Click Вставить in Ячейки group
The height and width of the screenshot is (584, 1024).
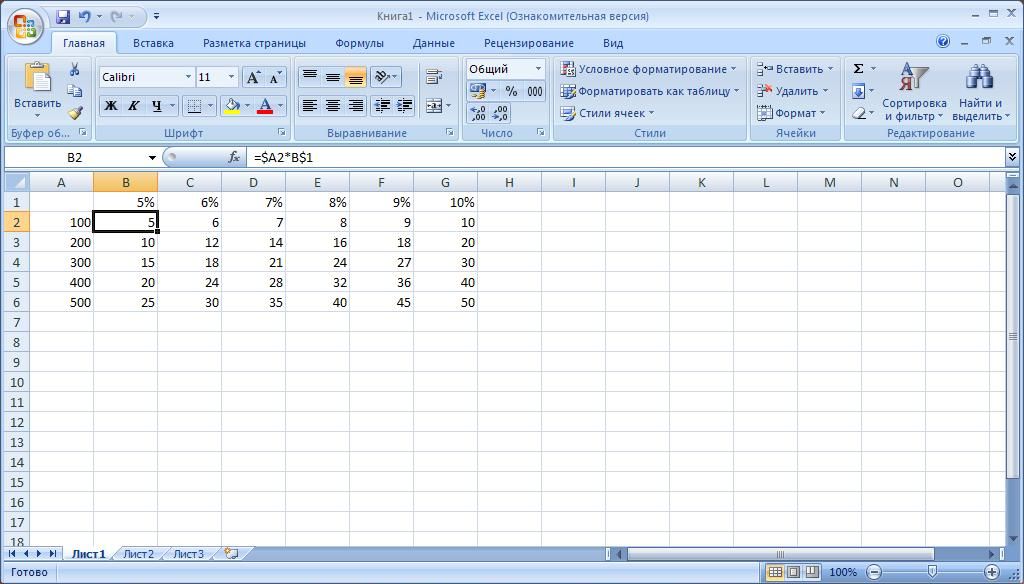tap(795, 69)
